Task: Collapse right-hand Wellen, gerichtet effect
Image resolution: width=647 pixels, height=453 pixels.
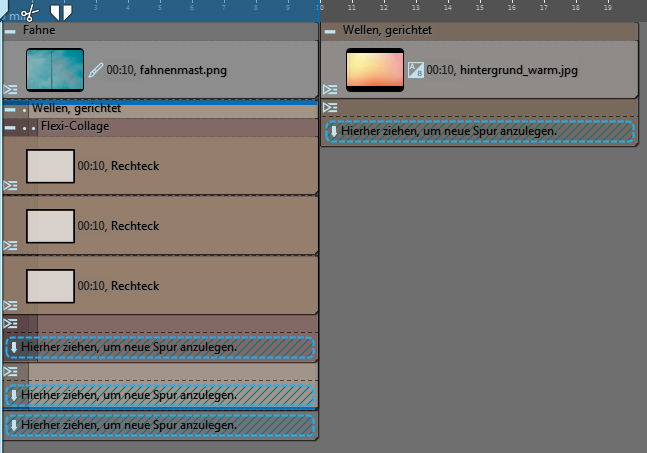Action: [330, 31]
